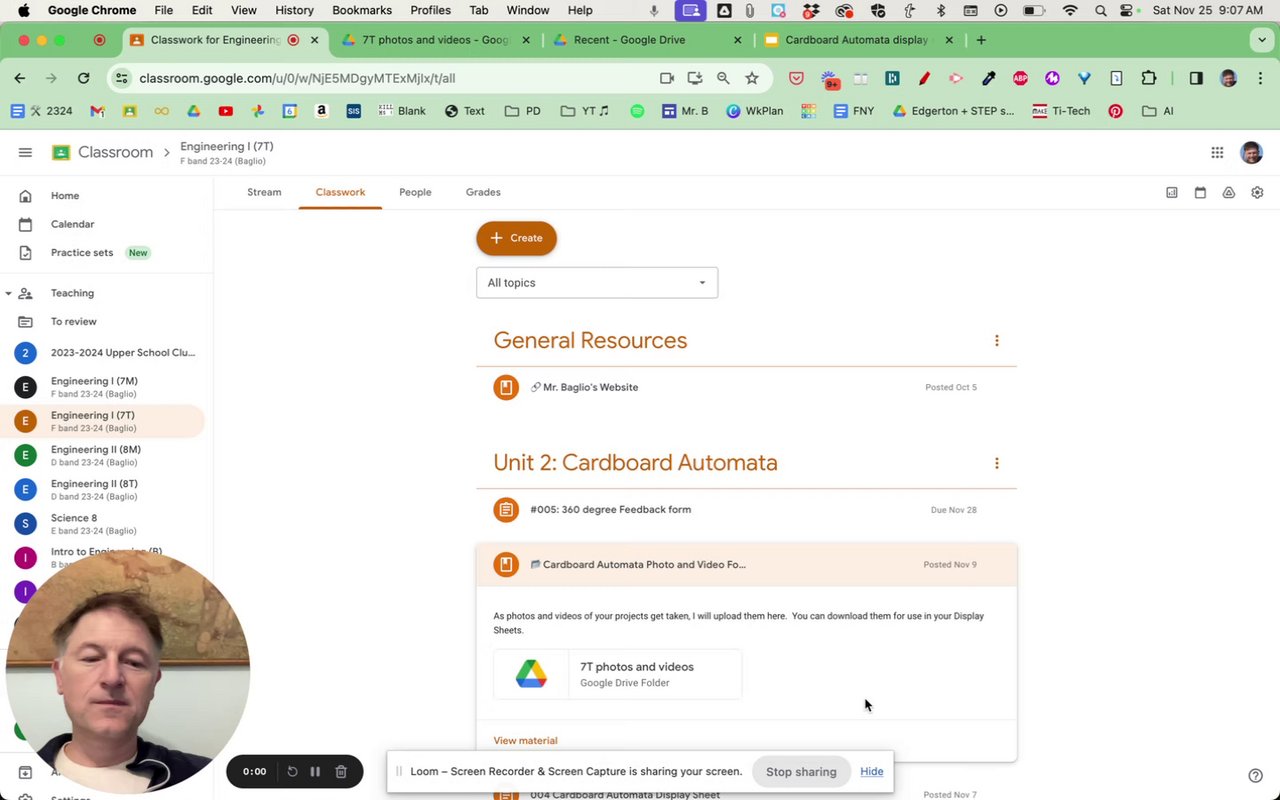1280x800 pixels.
Task: Go back using the browser back arrow
Action: [20, 78]
